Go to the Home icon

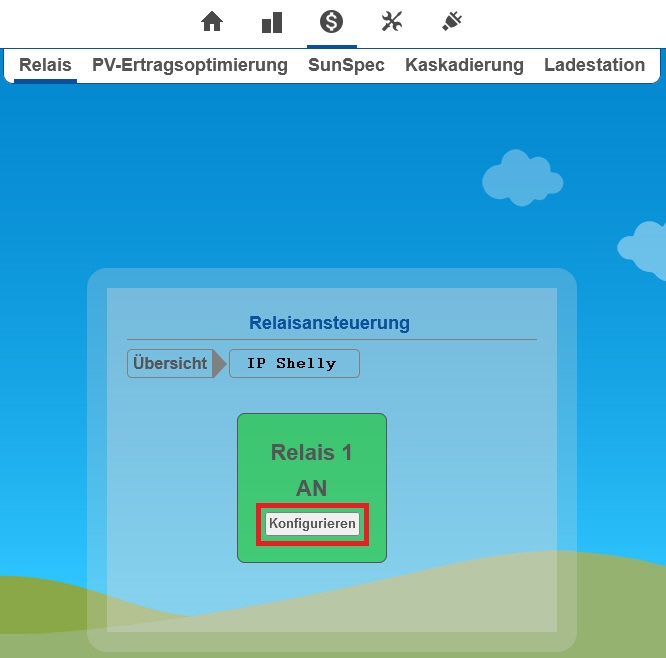211,22
